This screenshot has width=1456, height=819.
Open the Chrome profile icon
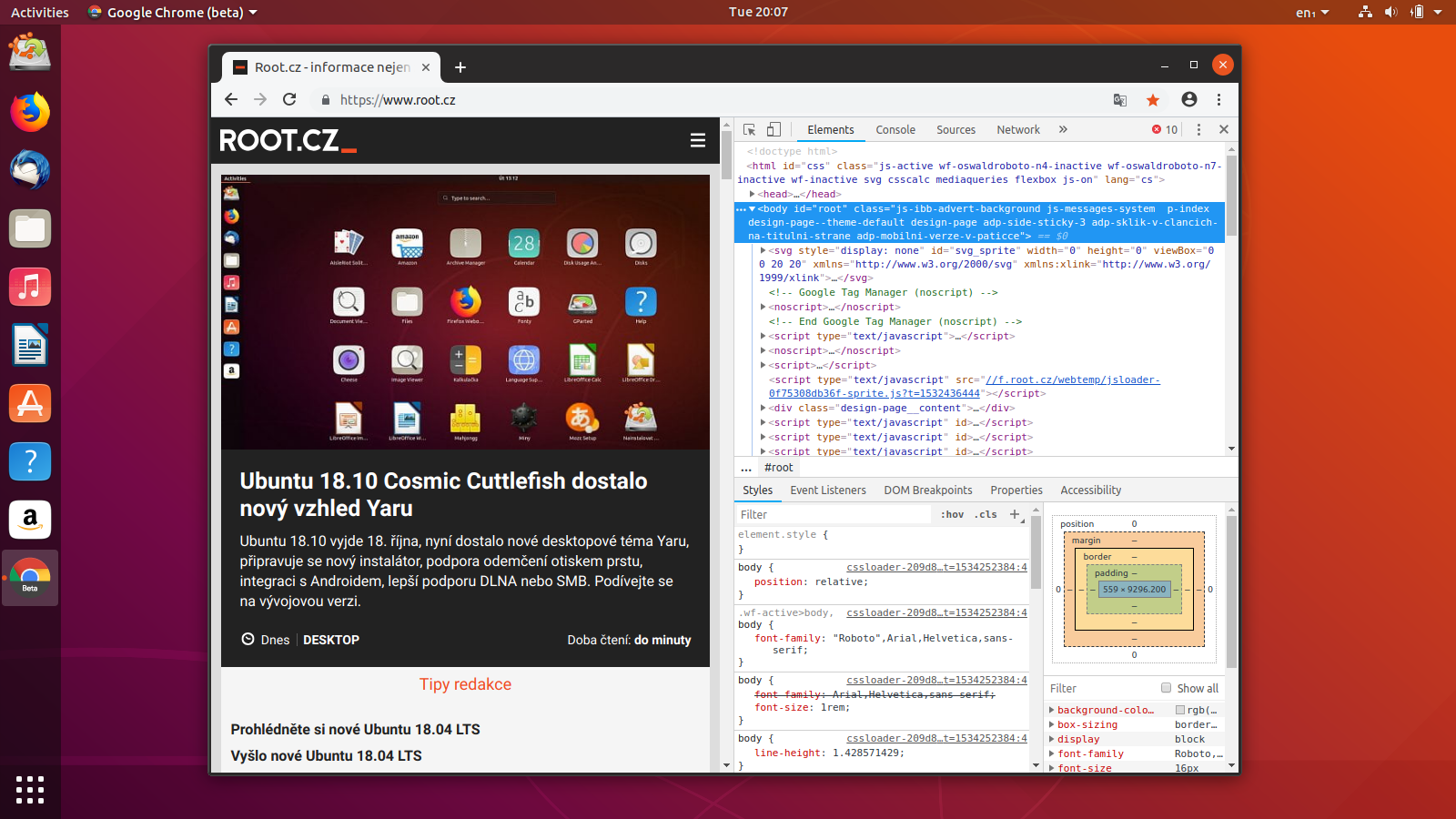1188,100
